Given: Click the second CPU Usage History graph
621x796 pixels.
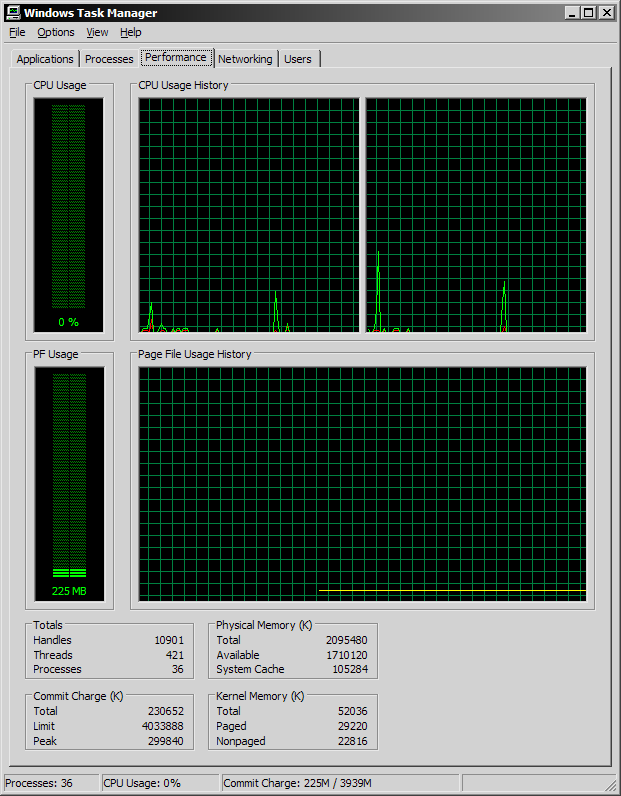Looking at the screenshot, I should 476,215.
